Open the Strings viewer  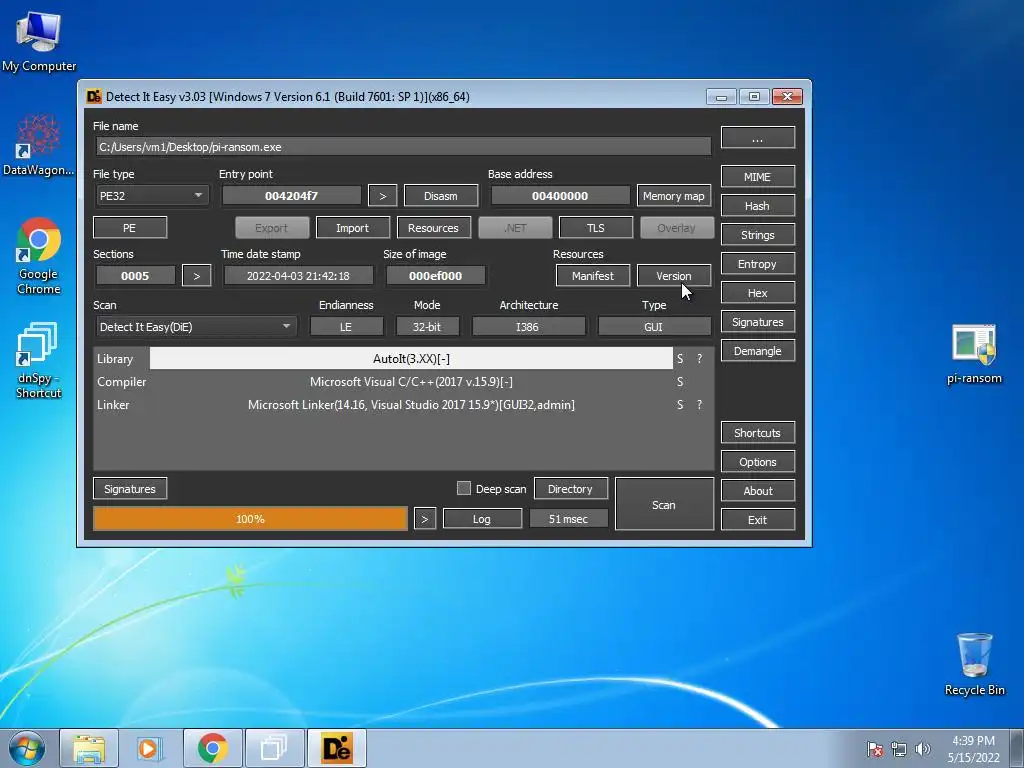point(758,235)
